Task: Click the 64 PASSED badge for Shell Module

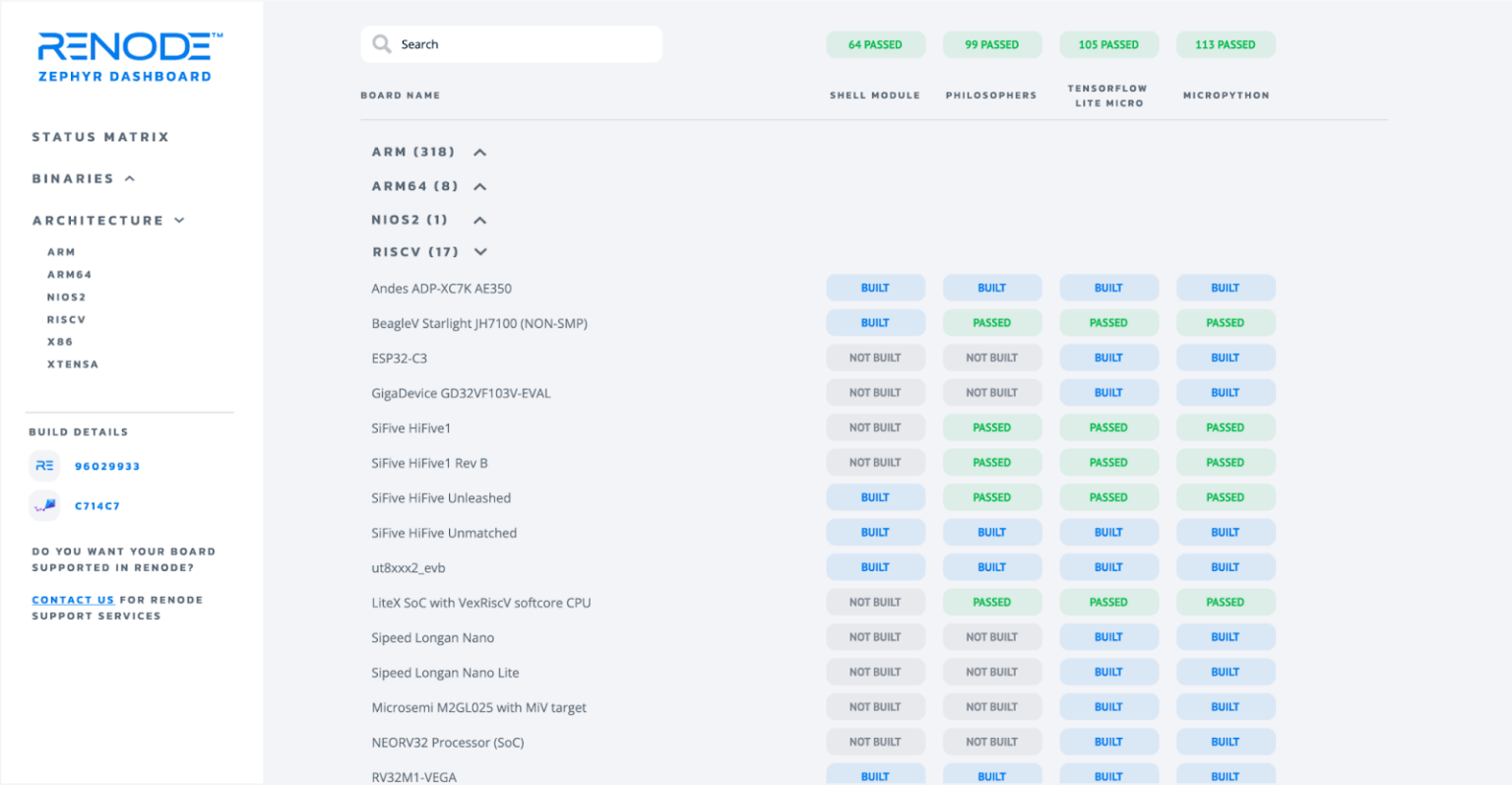Action: 875,44
